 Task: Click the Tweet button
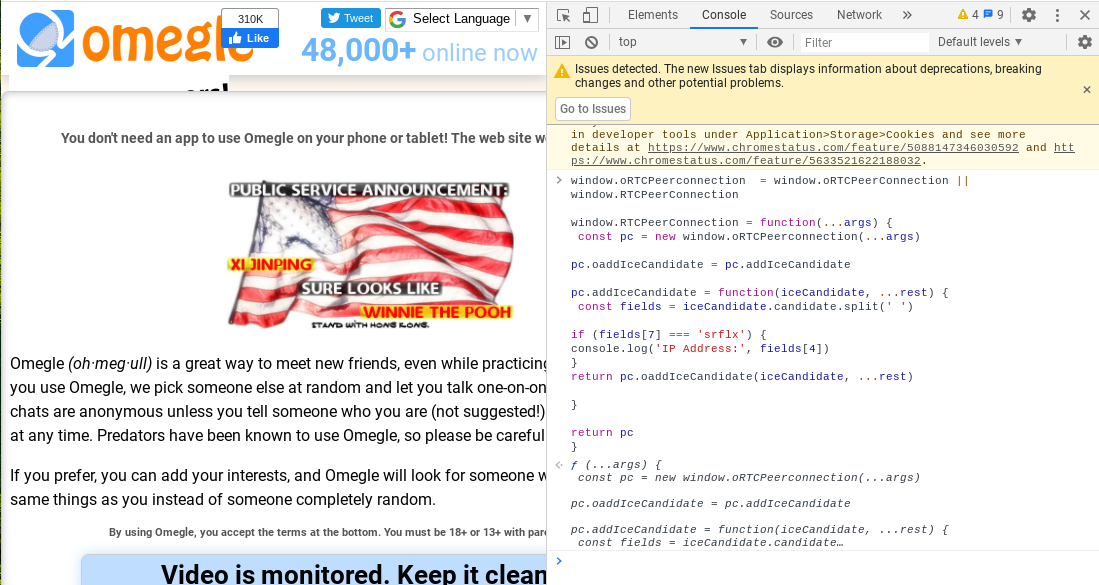[x=350, y=18]
